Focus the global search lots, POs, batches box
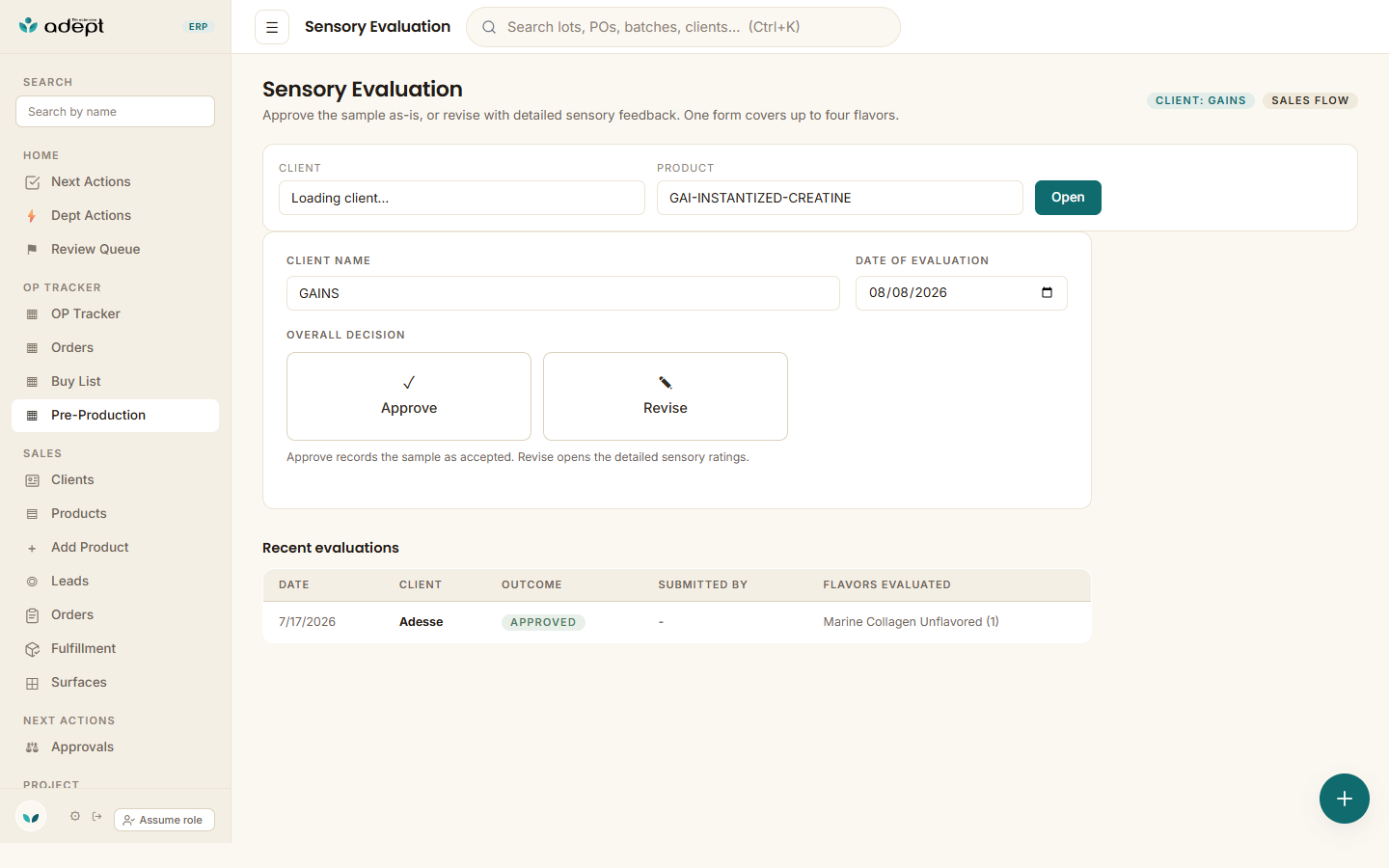This screenshot has width=1389, height=868. tap(683, 27)
